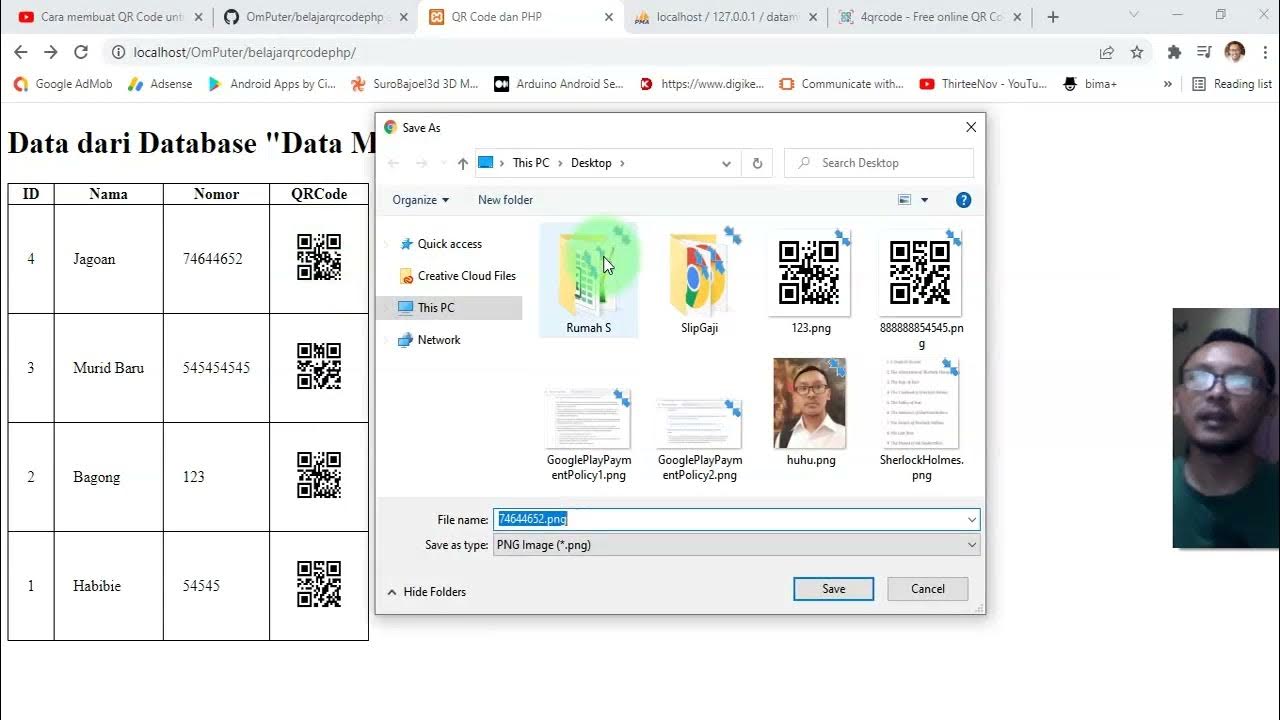
Task: Collapse the Hide Folders pane toggle
Action: [x=426, y=592]
